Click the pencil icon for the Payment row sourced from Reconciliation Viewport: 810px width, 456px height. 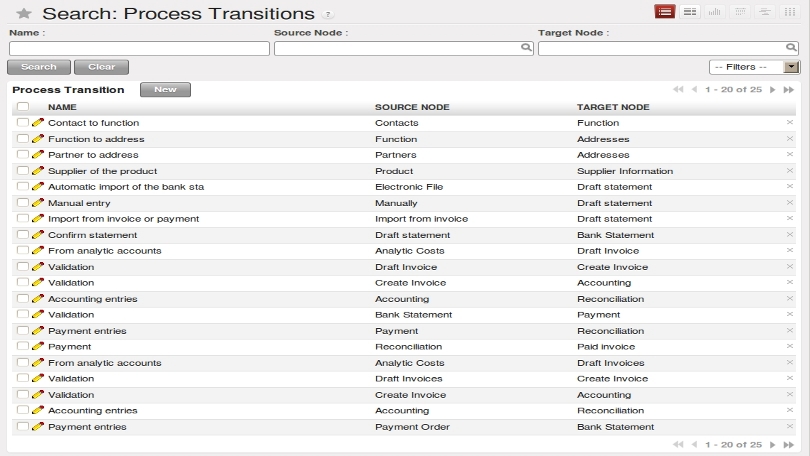coord(38,347)
